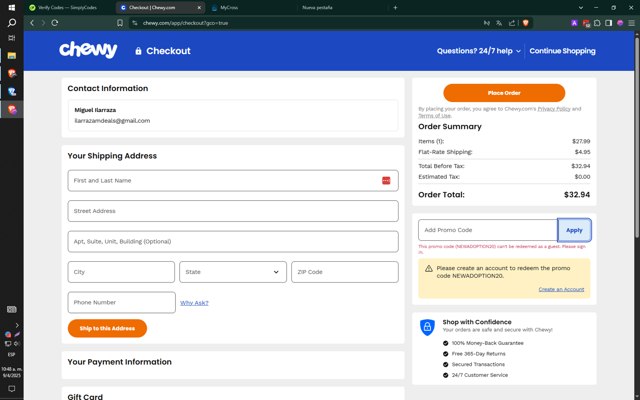Image resolution: width=640 pixels, height=400 pixels.
Task: Click into the Street Address field
Action: [233, 211]
